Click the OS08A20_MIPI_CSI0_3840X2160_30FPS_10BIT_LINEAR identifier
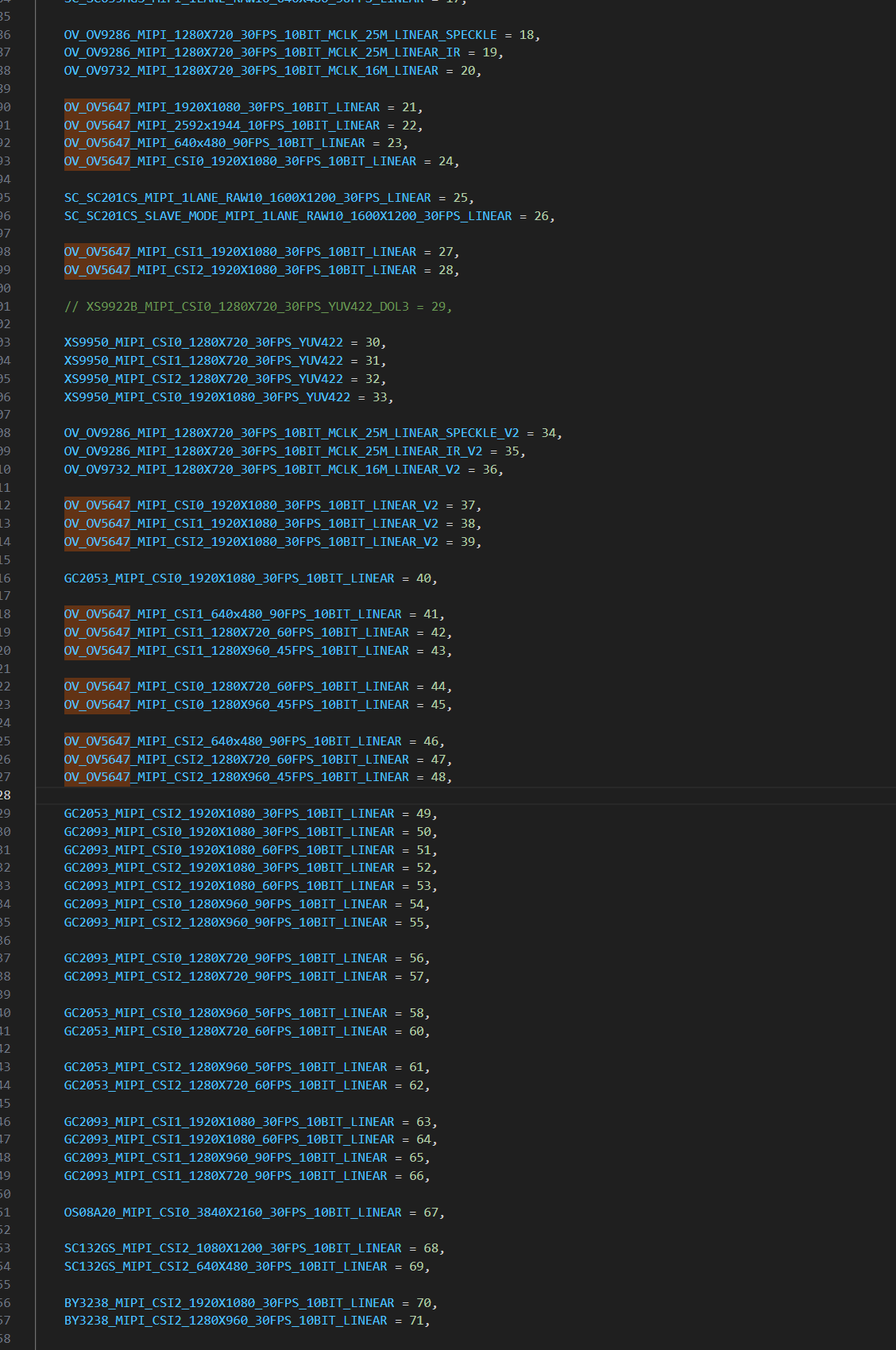 tap(232, 1213)
